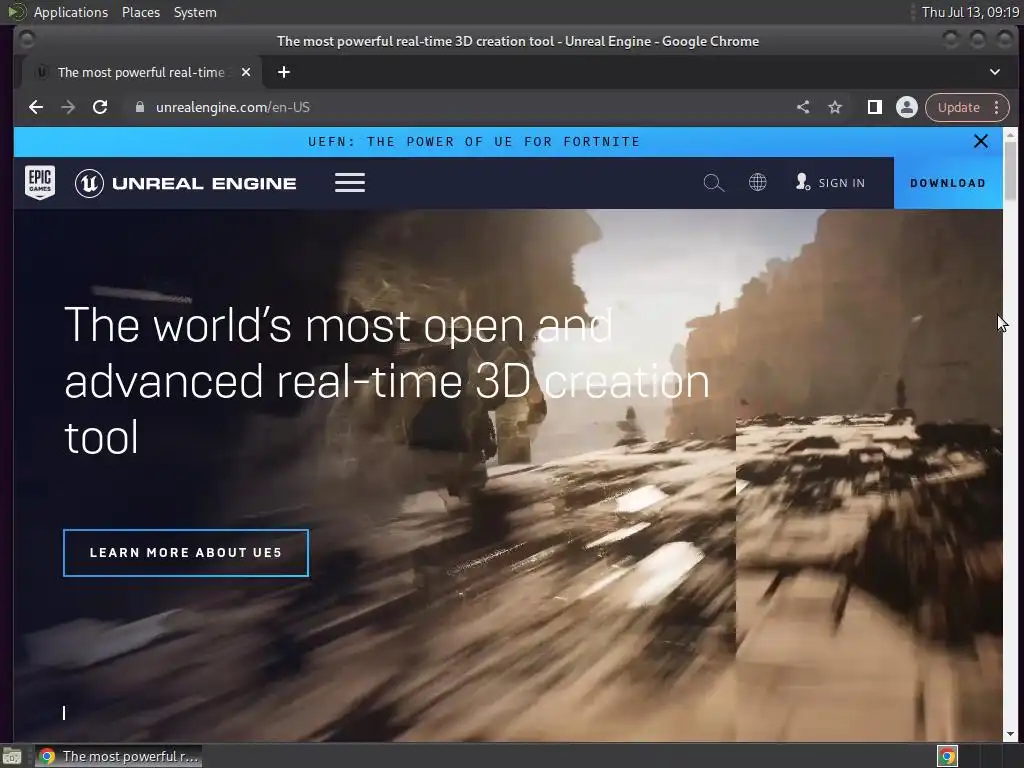Click the page vertical scrollbar thumb
The image size is (1024, 768).
pos(1010,170)
